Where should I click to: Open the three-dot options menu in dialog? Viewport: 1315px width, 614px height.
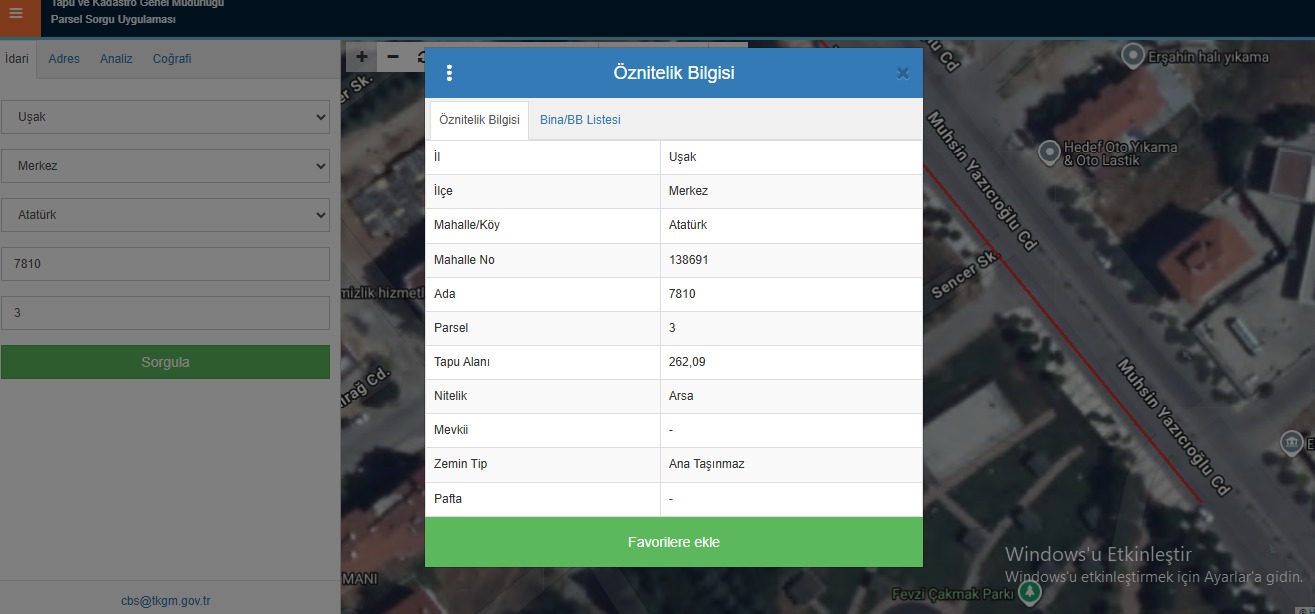tap(449, 73)
